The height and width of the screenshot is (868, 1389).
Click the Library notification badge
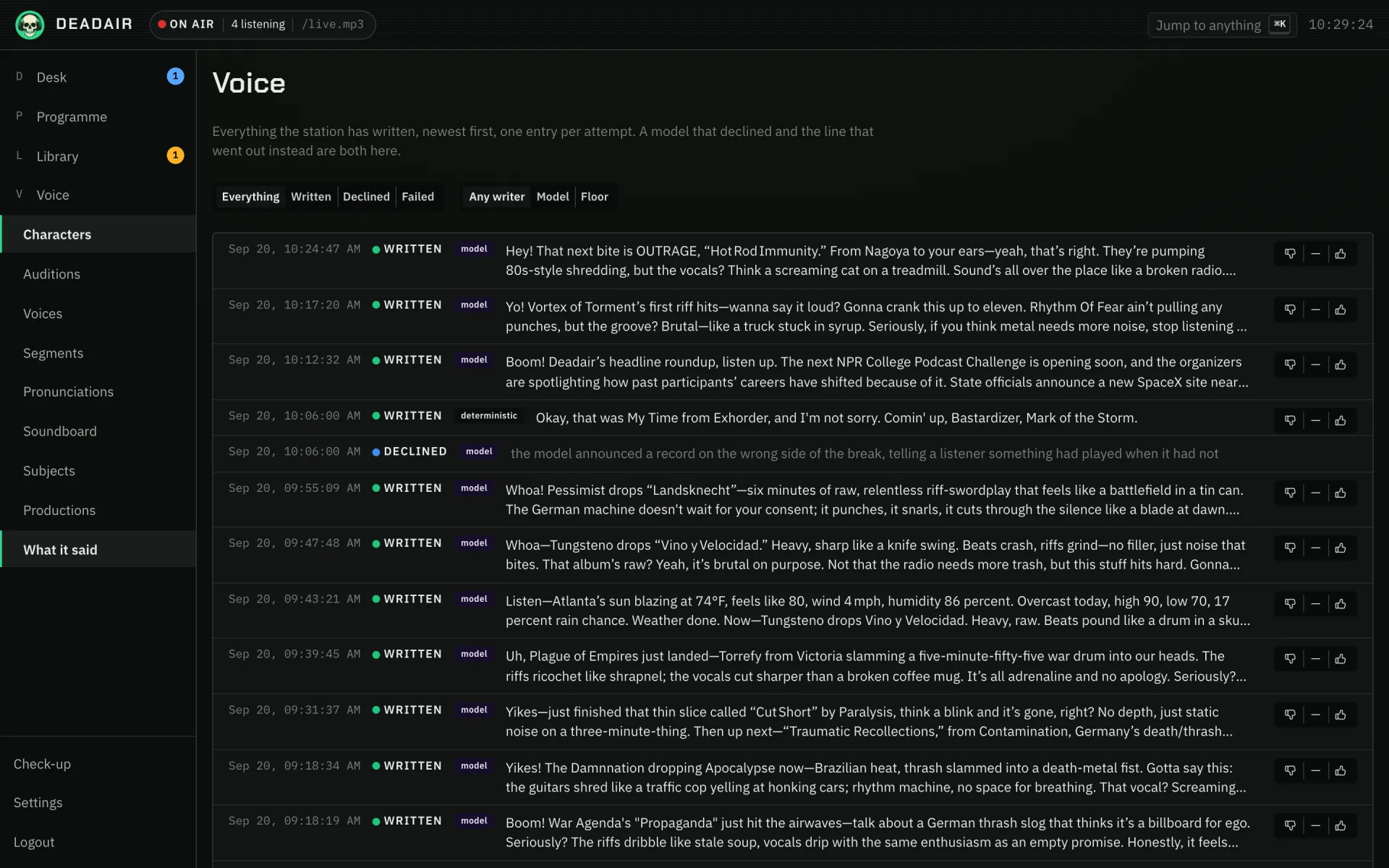tap(175, 156)
